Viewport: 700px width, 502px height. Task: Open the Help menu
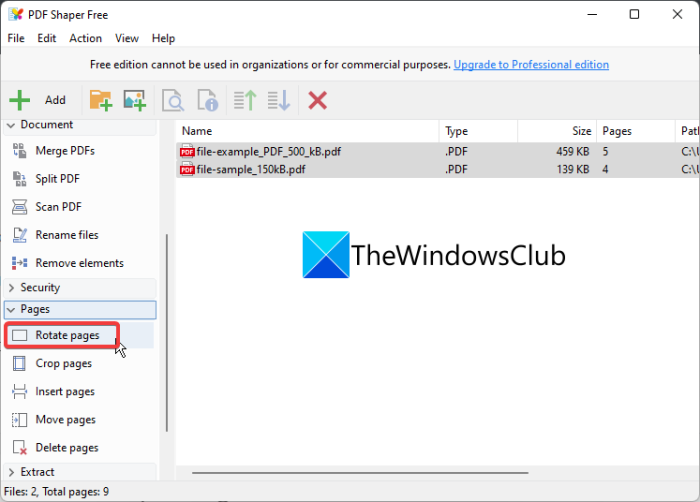163,38
